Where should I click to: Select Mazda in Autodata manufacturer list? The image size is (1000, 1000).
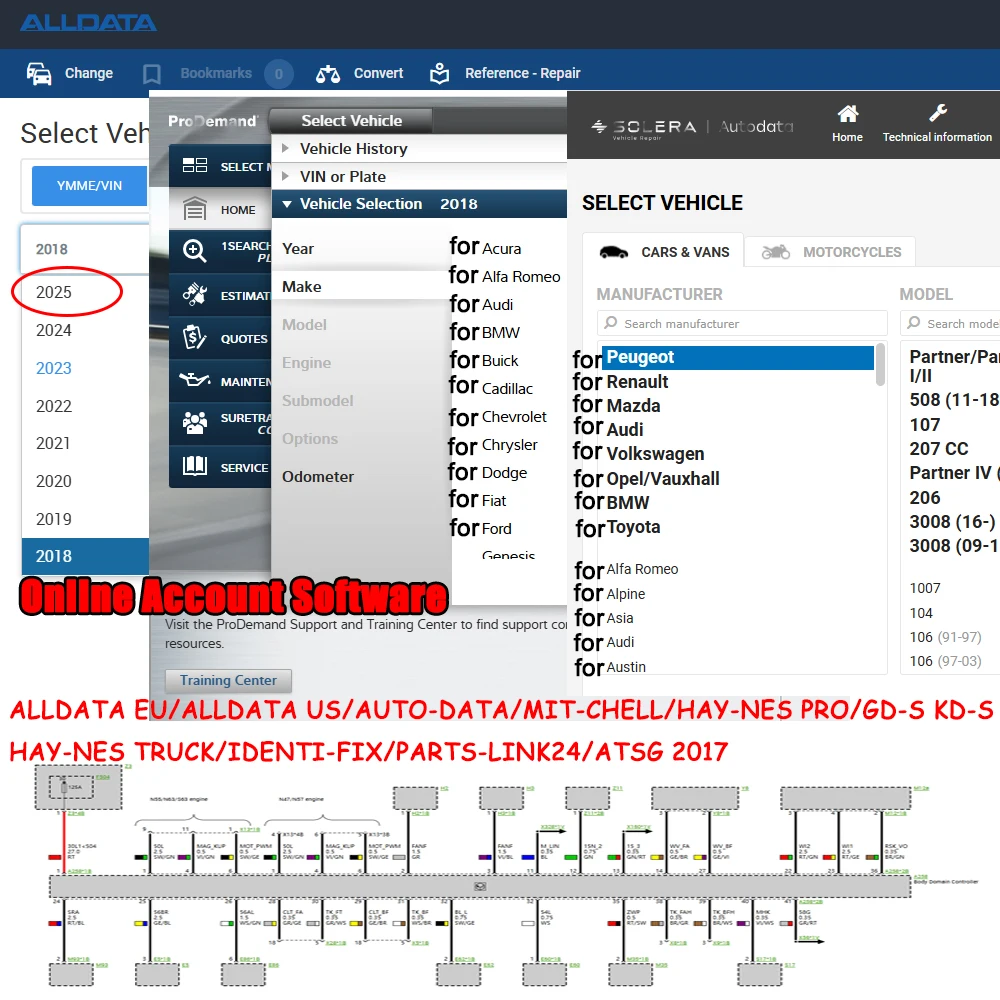coord(633,406)
